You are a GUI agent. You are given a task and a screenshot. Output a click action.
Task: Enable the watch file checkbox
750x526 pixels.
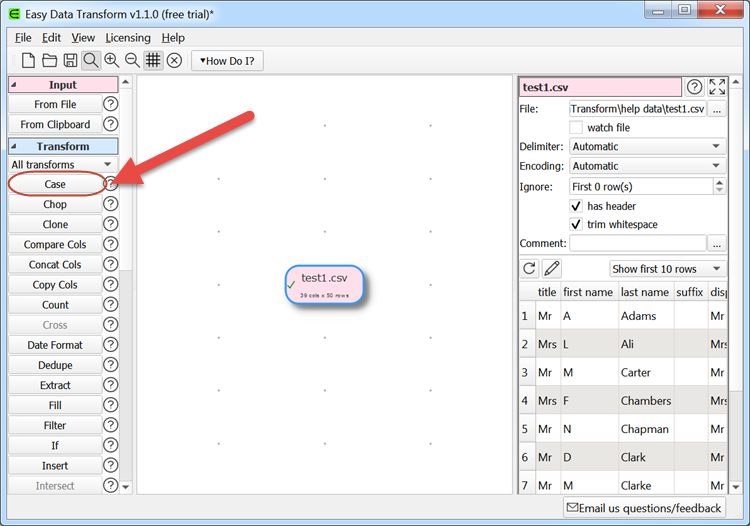point(576,128)
